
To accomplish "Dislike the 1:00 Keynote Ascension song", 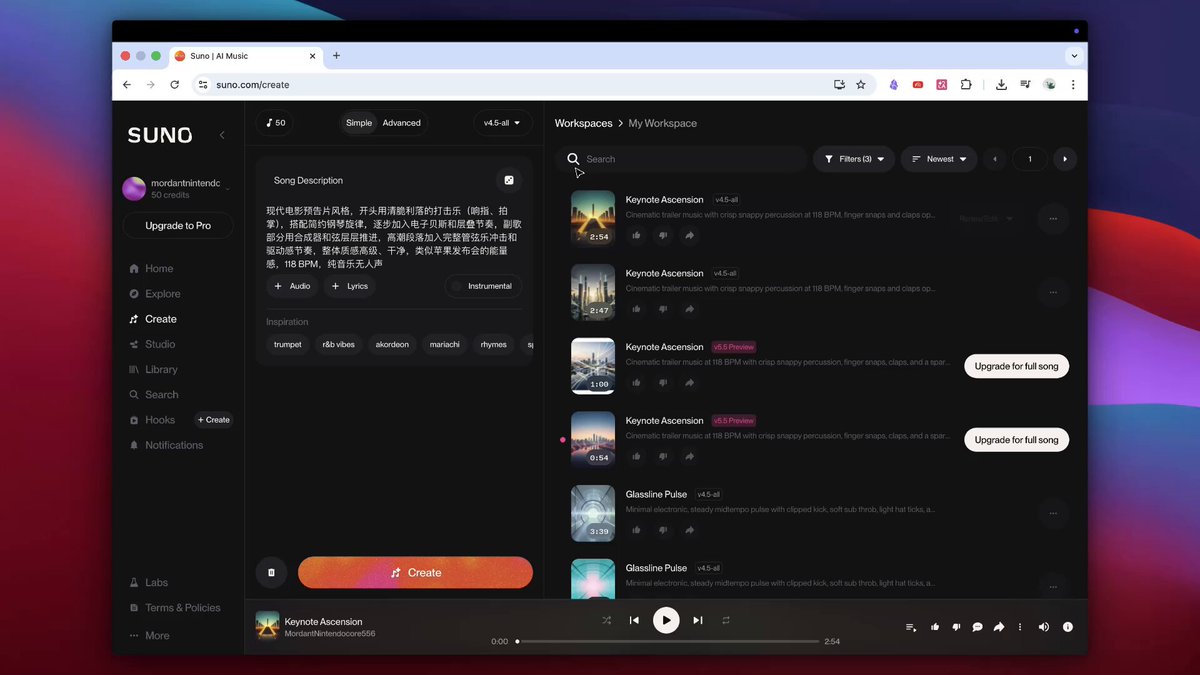I will tap(663, 383).
